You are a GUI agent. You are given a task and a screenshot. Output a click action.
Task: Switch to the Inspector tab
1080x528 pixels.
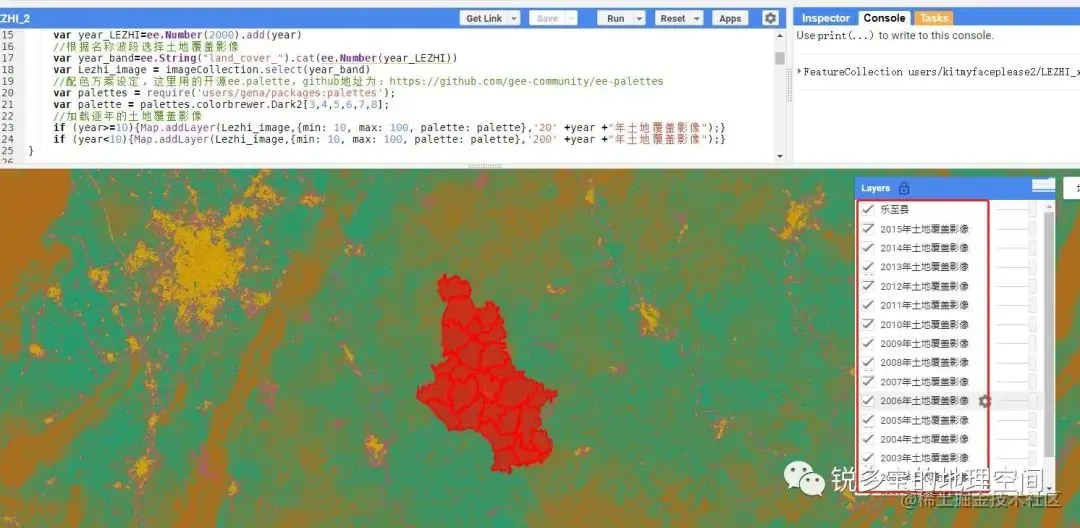click(x=826, y=19)
